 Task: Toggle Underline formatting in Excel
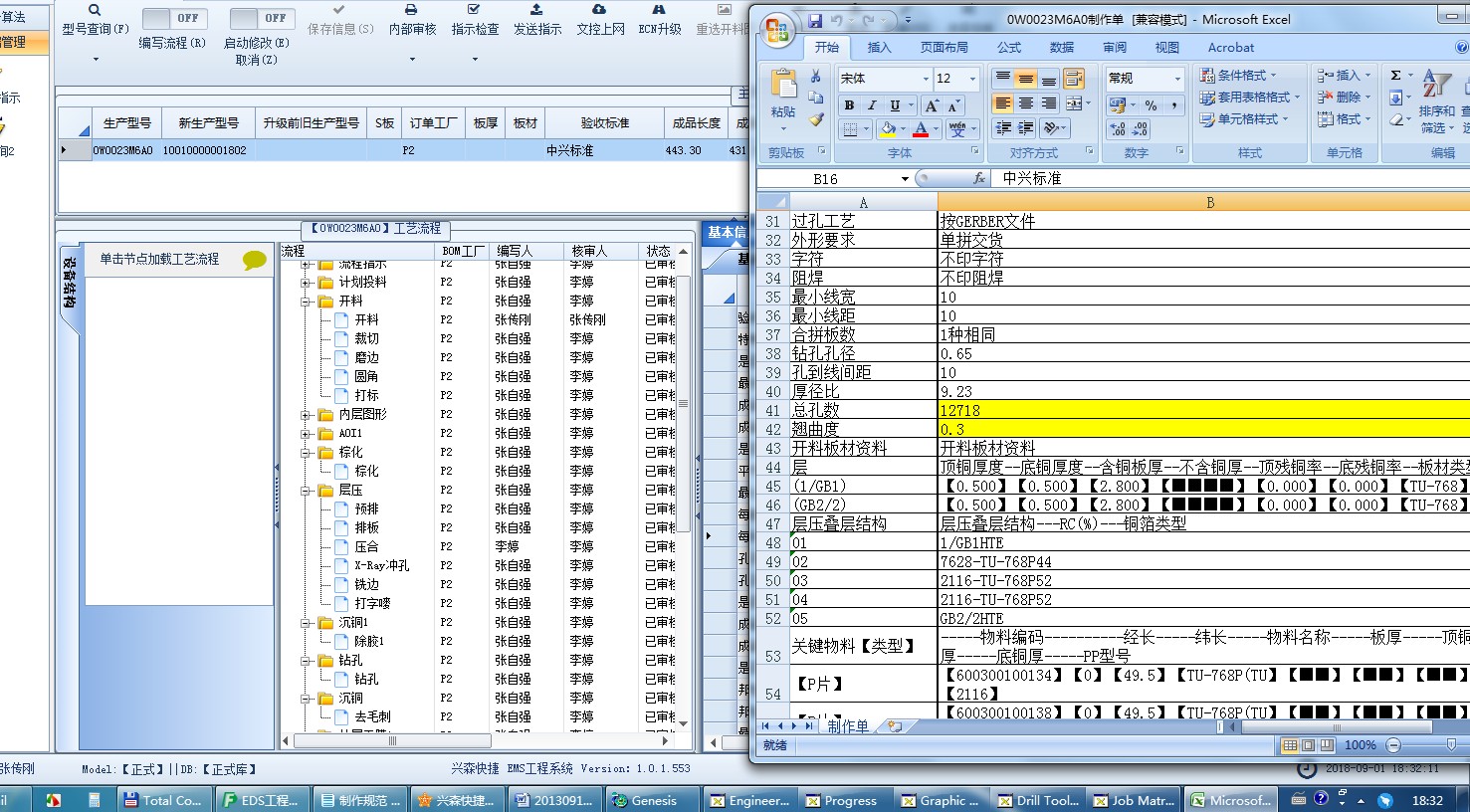point(895,104)
